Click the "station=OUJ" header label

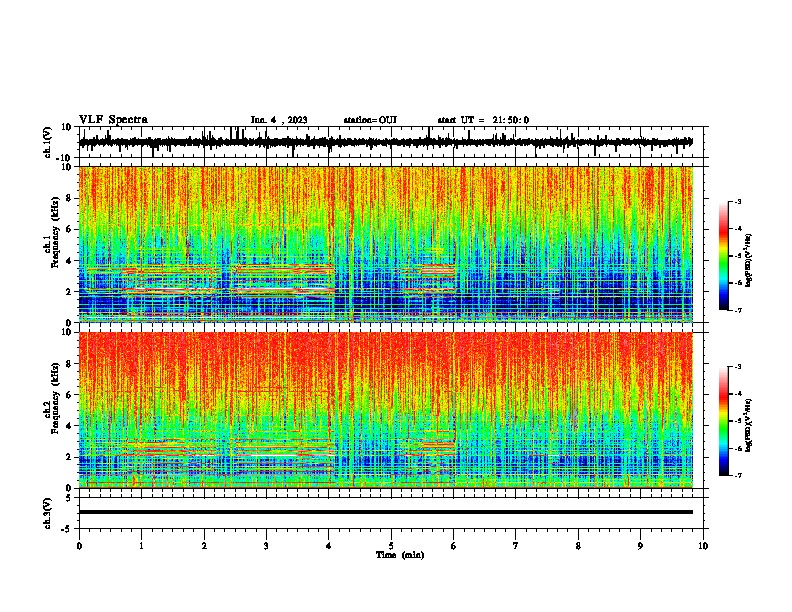pos(370,120)
